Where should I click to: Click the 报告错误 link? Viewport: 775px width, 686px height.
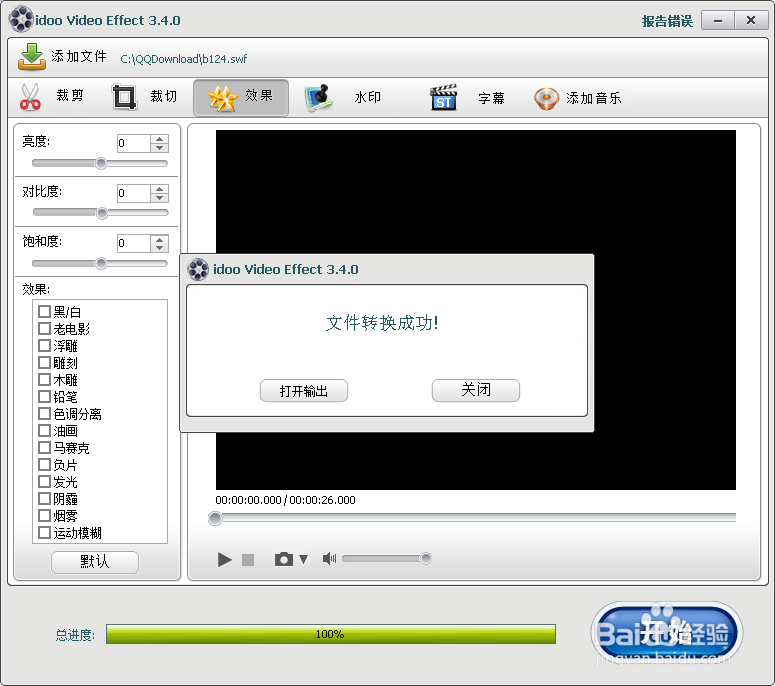(x=667, y=21)
